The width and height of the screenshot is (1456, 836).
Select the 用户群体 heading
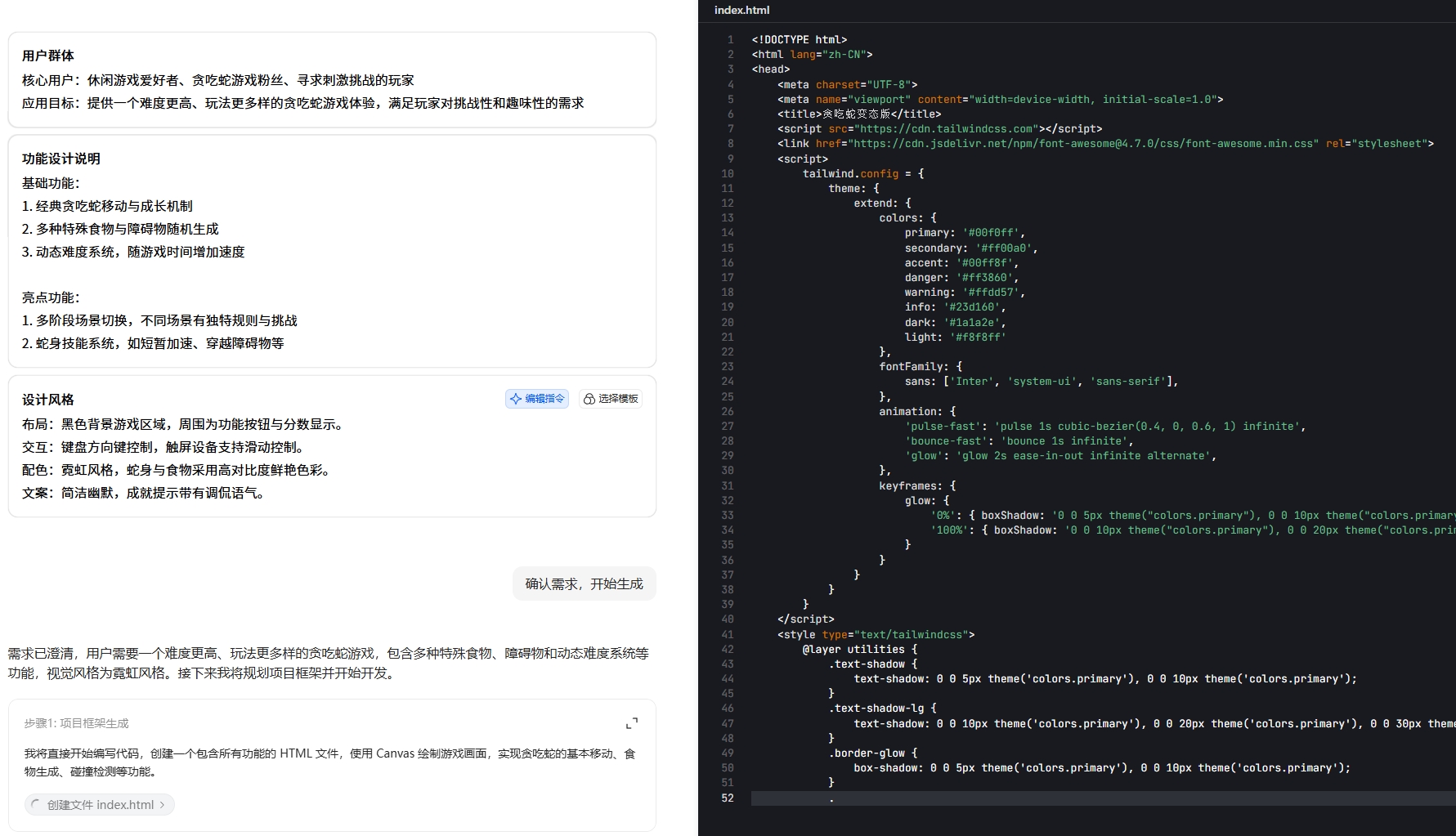(x=48, y=56)
